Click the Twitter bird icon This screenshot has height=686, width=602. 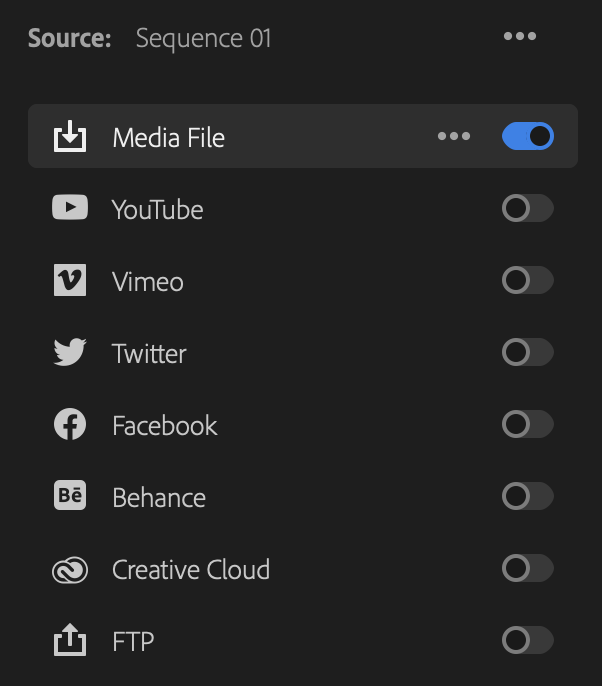[70, 352]
